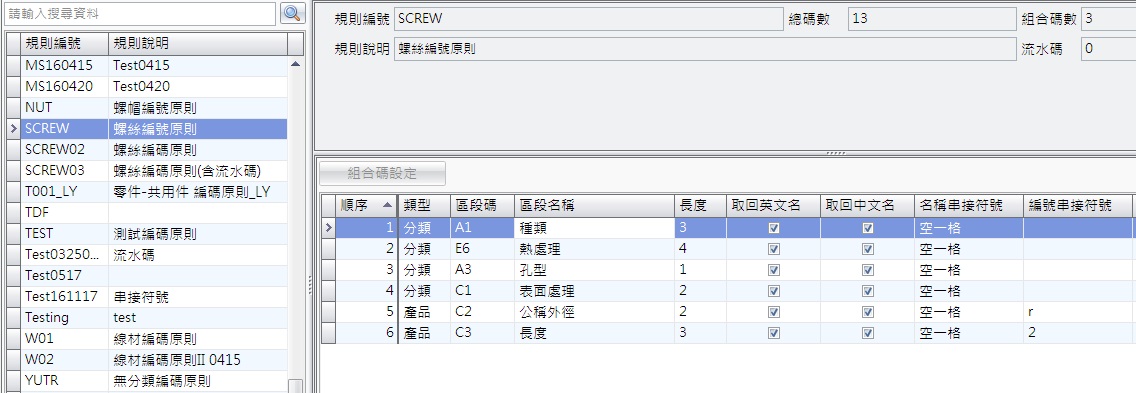Click the 取回英文名 column header
The height and width of the screenshot is (393, 1136).
coord(773,205)
